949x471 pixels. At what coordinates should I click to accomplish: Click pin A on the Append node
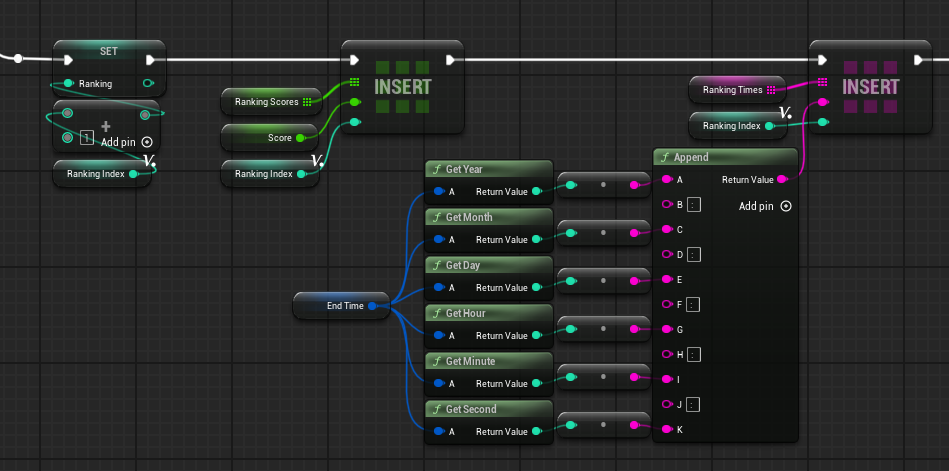[x=667, y=179]
